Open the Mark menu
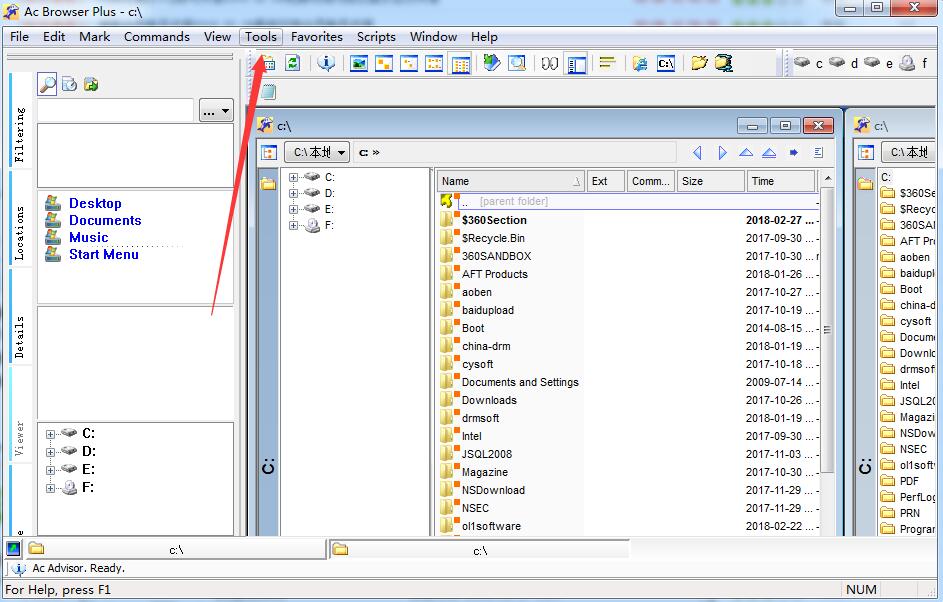The image size is (943, 602). pos(94,37)
